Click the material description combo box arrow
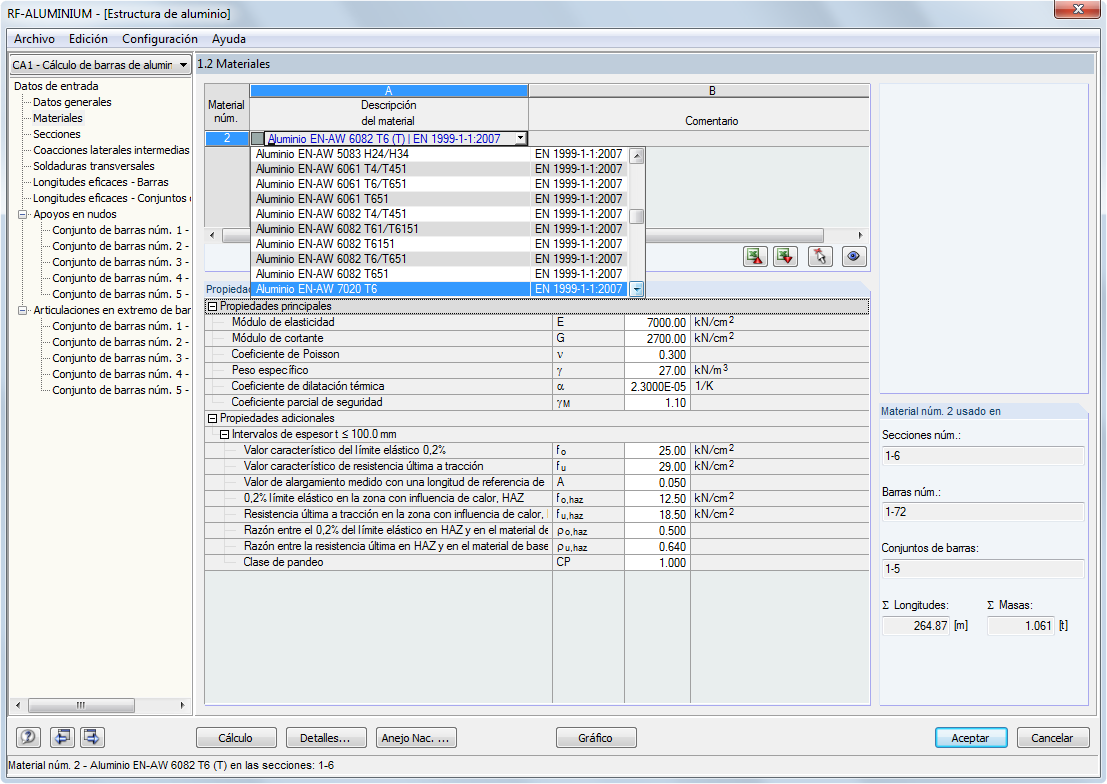Viewport: 1107px width, 784px height. [x=520, y=138]
